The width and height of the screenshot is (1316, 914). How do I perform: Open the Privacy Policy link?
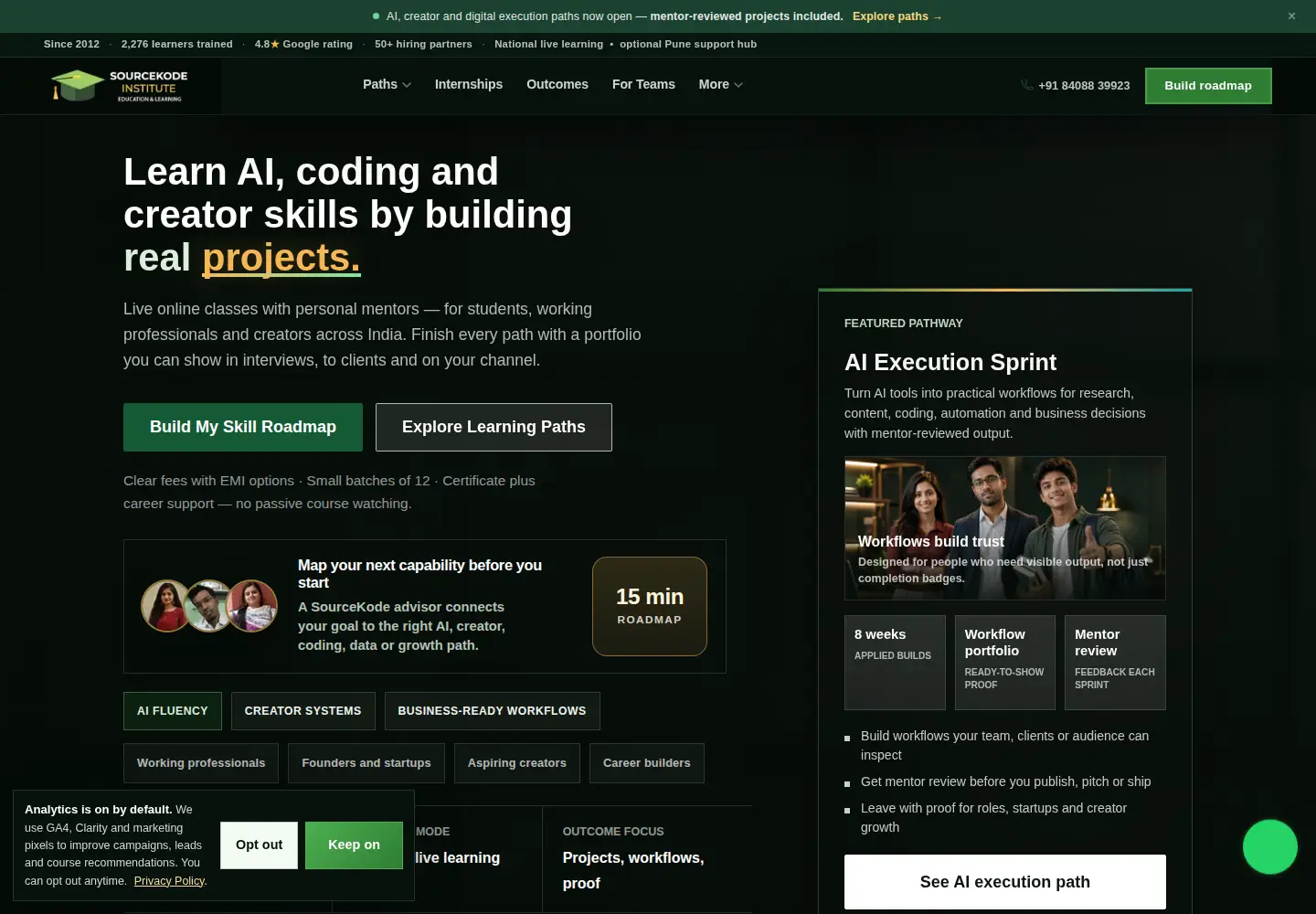click(169, 881)
